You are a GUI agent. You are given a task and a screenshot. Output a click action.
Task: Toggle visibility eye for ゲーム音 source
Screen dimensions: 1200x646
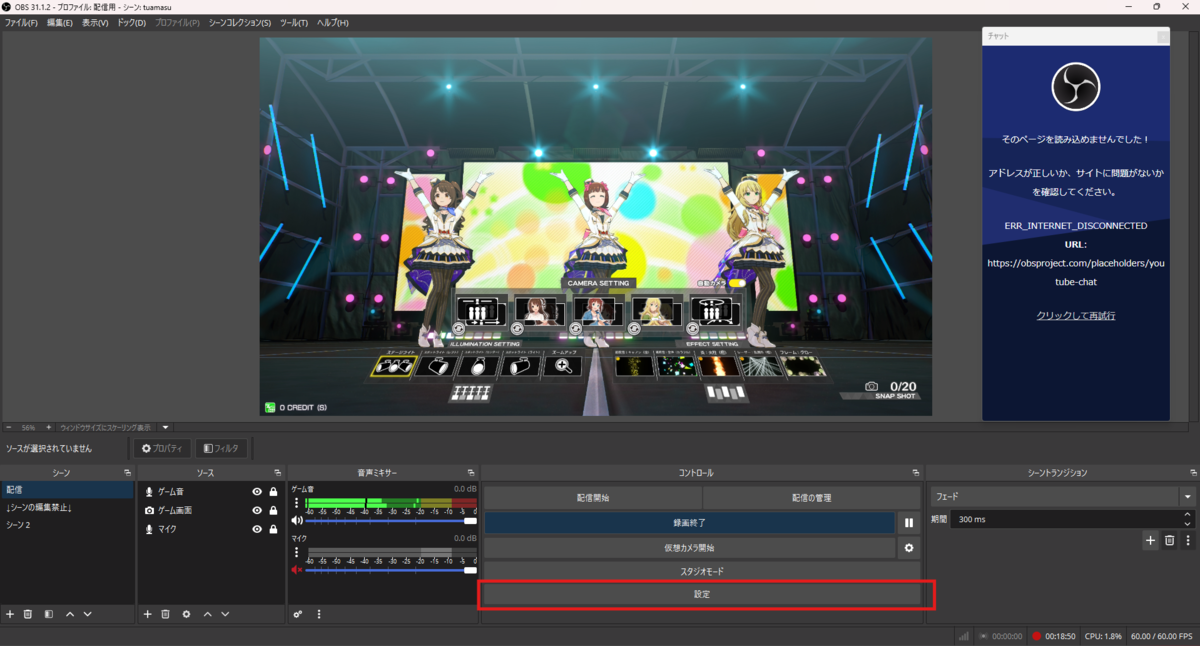[257, 492]
